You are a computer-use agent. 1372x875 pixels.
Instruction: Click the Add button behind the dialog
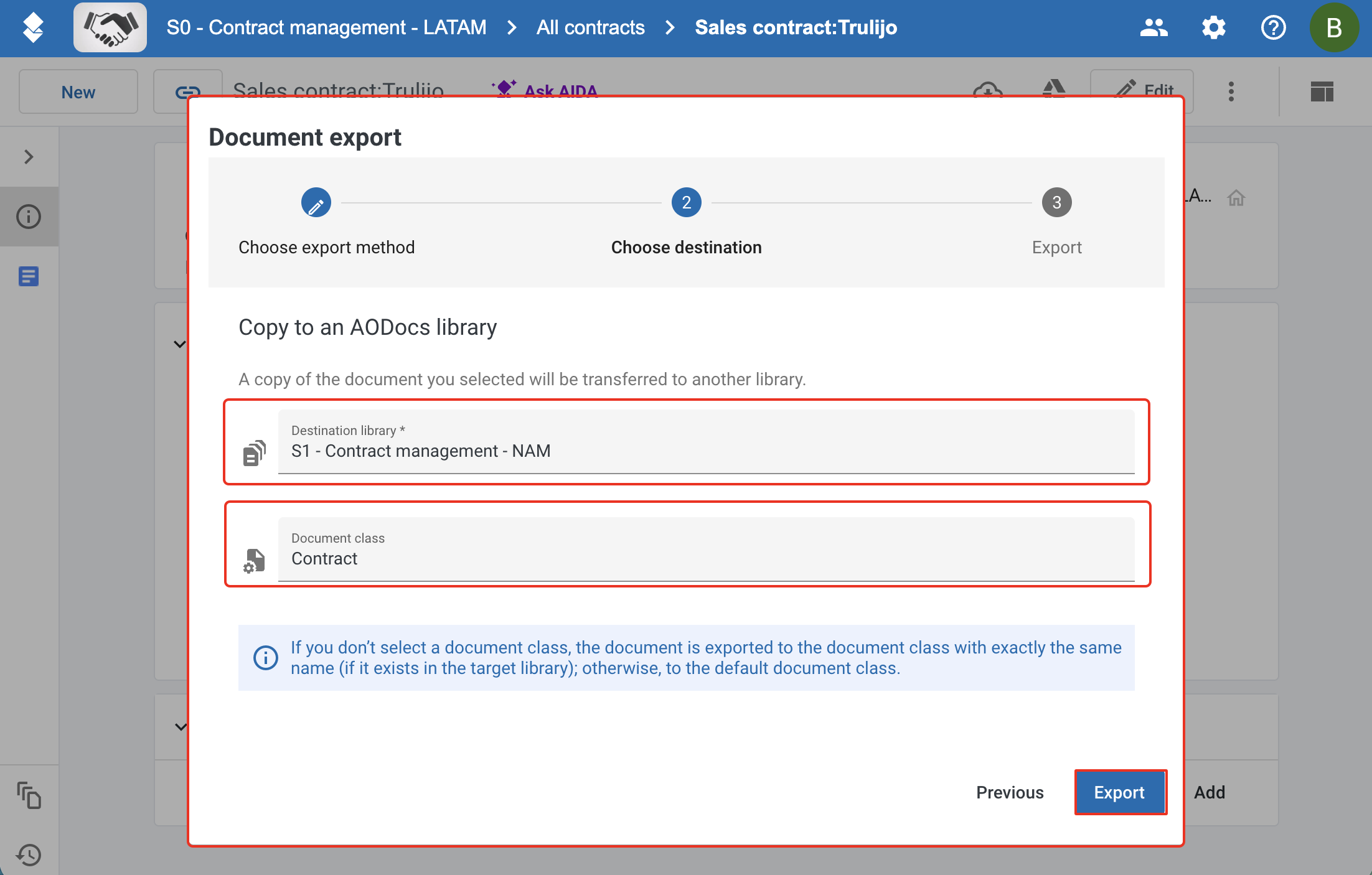pyautogui.click(x=1210, y=792)
